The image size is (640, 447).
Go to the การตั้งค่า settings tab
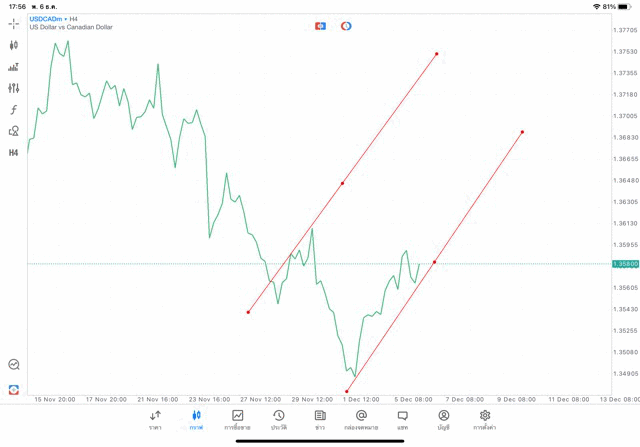[x=485, y=420]
